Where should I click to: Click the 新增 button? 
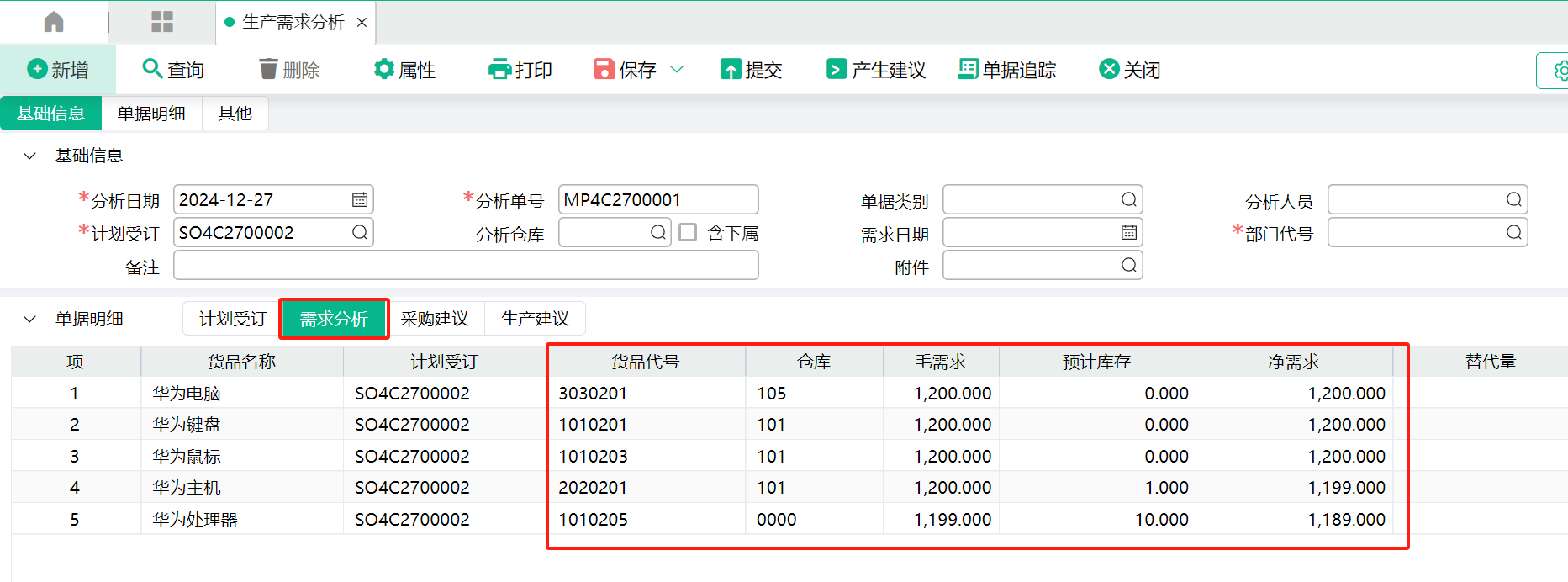click(x=58, y=70)
